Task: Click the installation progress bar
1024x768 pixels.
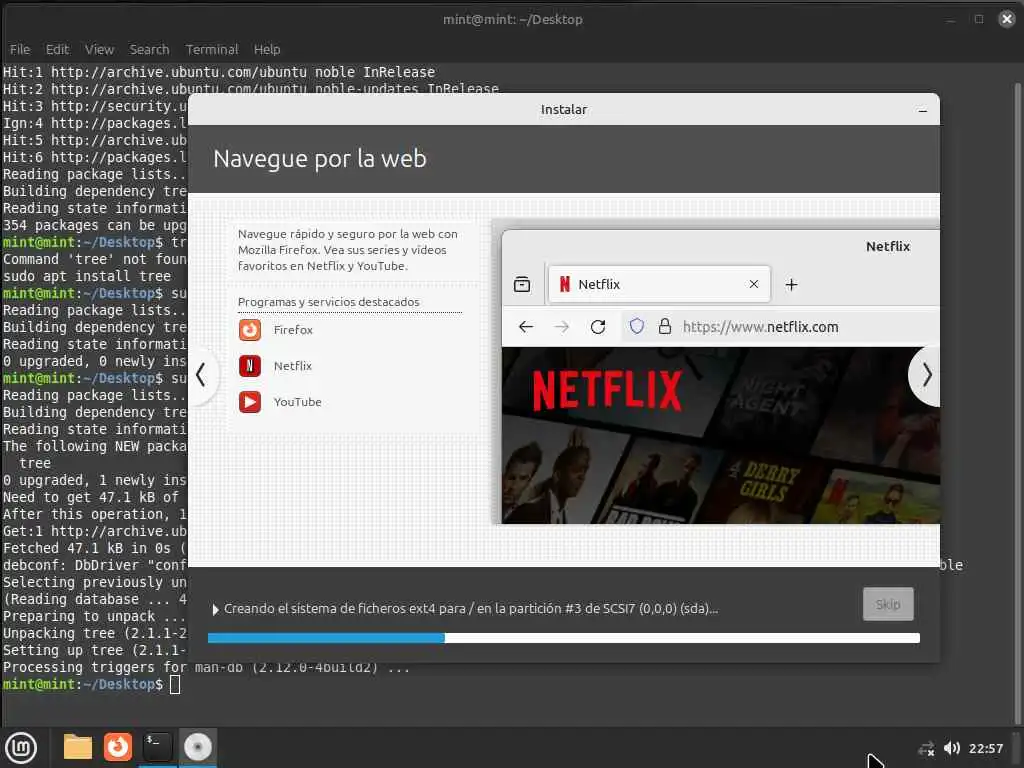Action: click(564, 638)
